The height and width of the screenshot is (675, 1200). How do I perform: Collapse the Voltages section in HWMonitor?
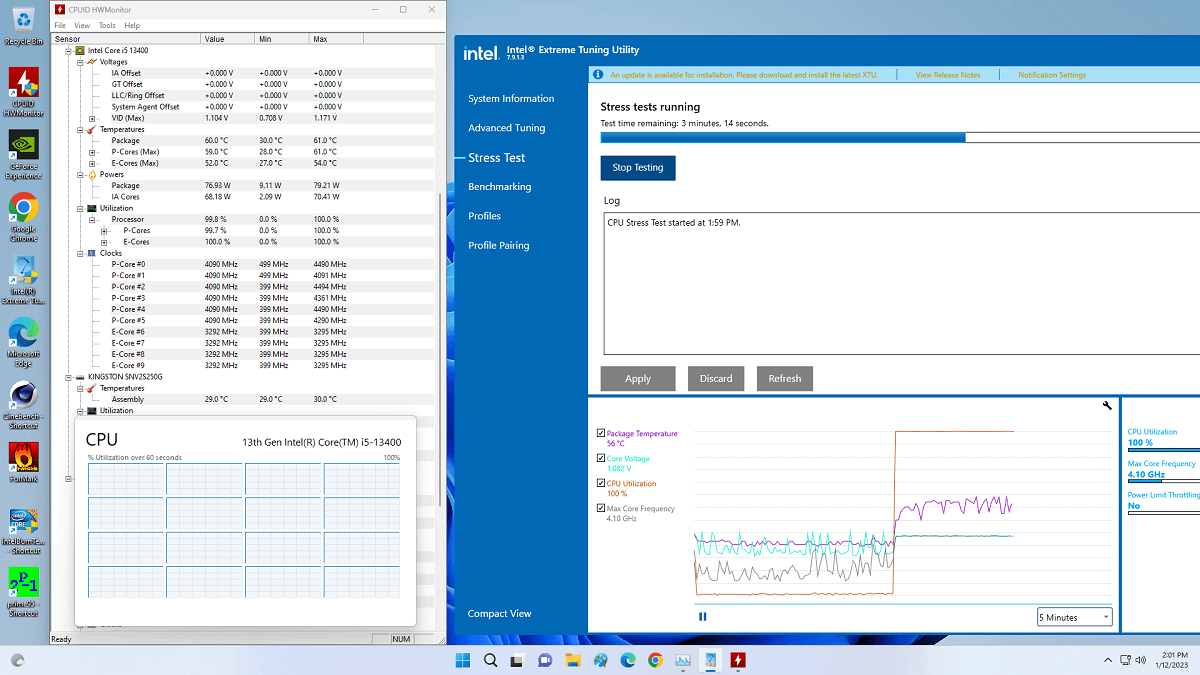click(80, 62)
